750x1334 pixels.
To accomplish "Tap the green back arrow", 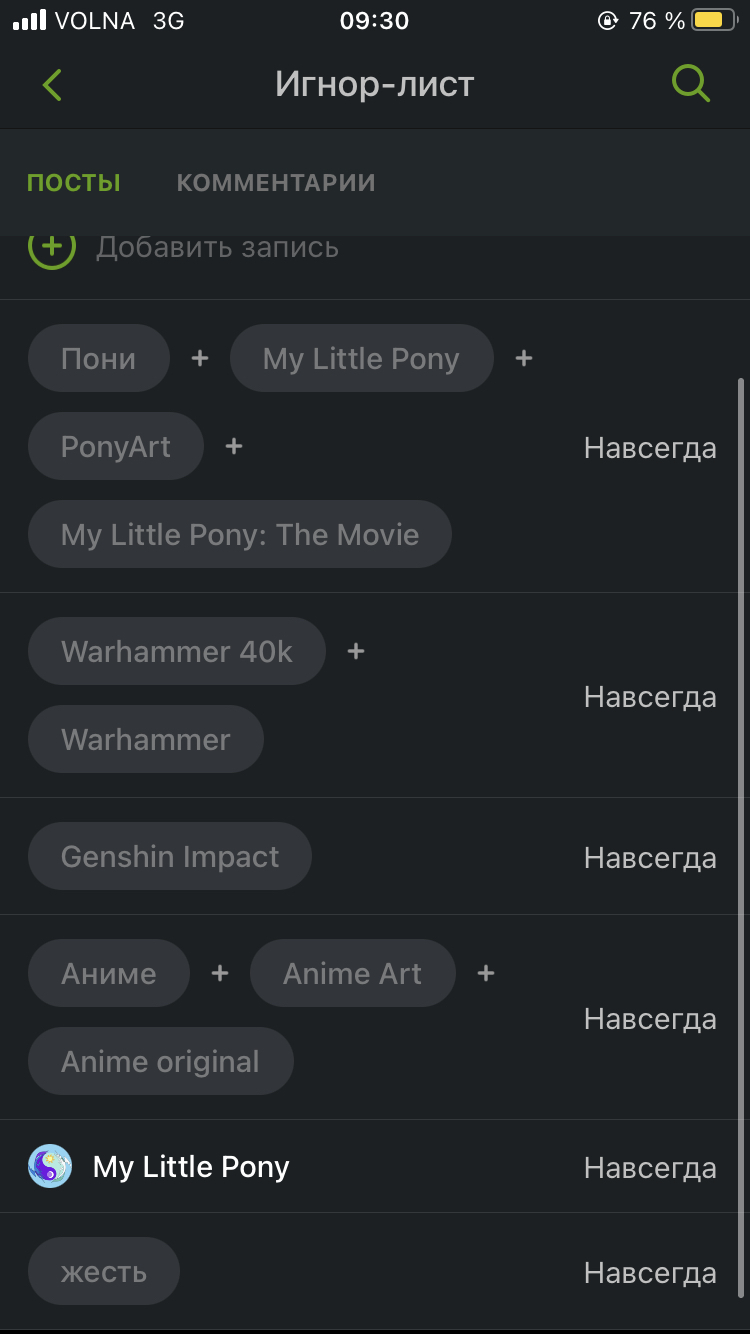I will [52, 85].
